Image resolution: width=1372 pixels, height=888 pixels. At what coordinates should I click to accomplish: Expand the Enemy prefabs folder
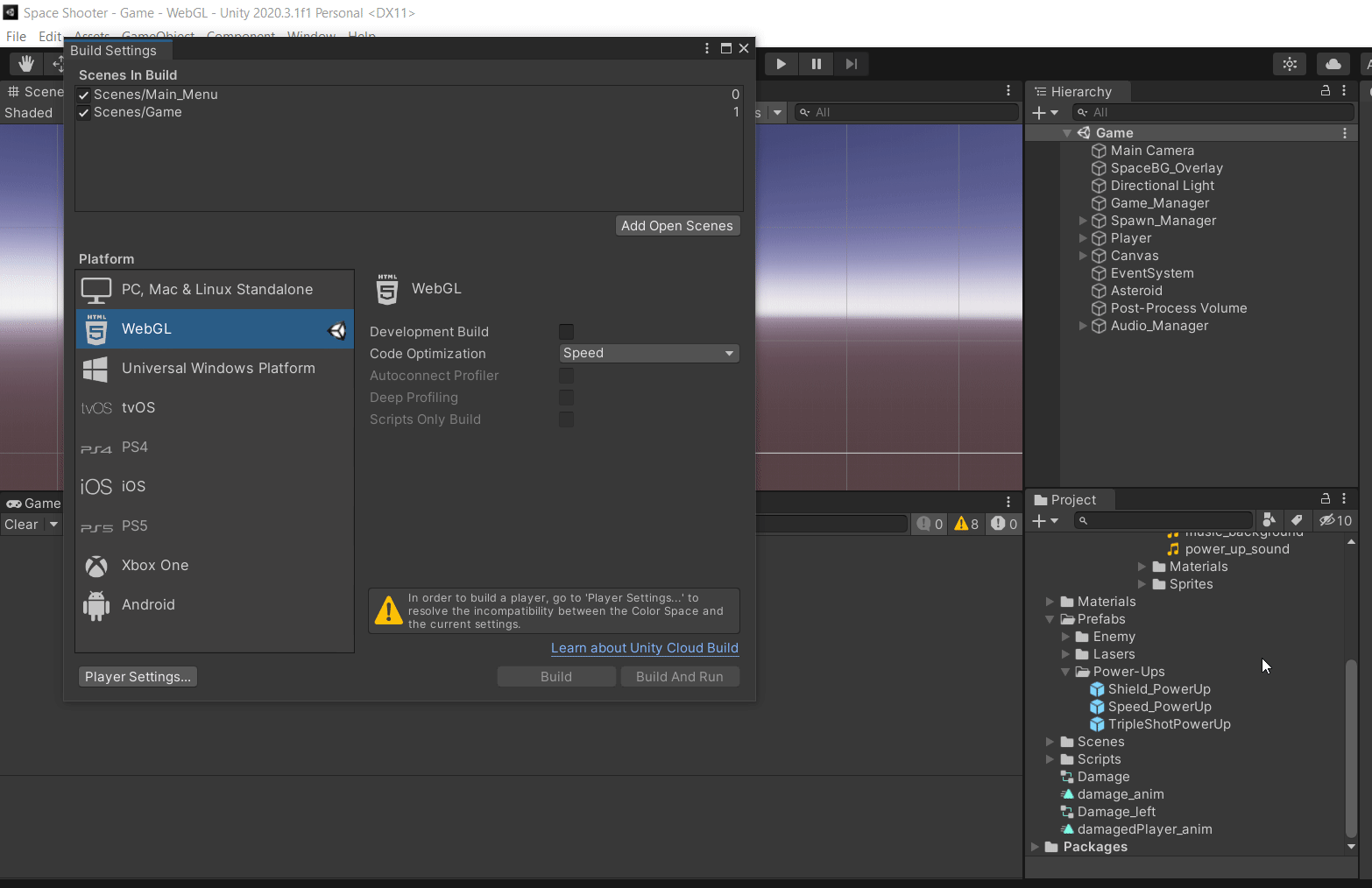pyautogui.click(x=1065, y=637)
